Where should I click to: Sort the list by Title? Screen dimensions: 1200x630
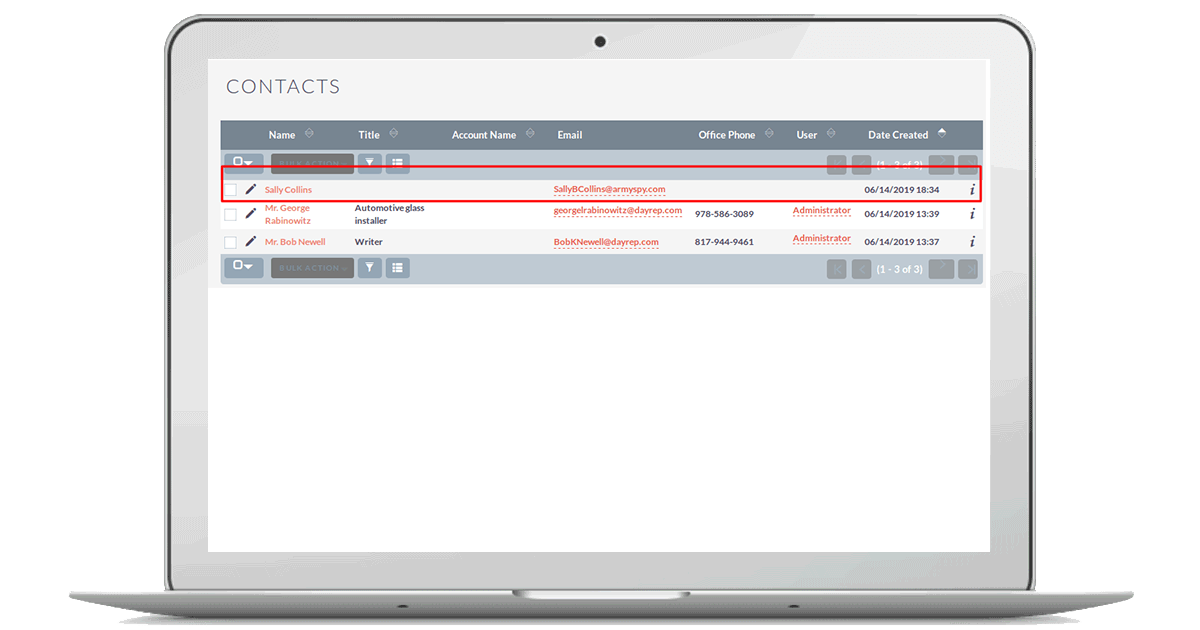[394, 134]
